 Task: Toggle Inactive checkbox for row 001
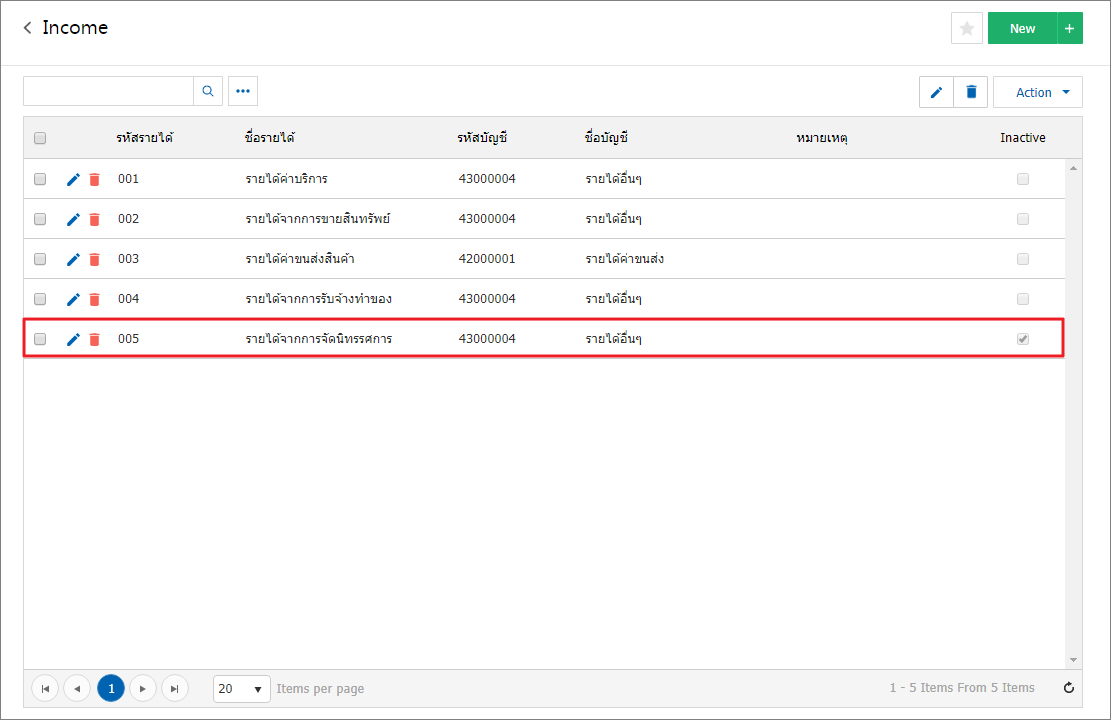[x=1022, y=179]
